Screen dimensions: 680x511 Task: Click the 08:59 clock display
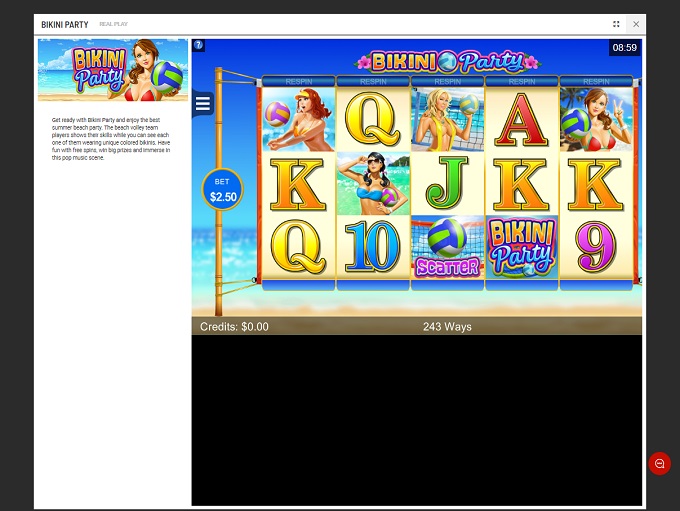(624, 47)
